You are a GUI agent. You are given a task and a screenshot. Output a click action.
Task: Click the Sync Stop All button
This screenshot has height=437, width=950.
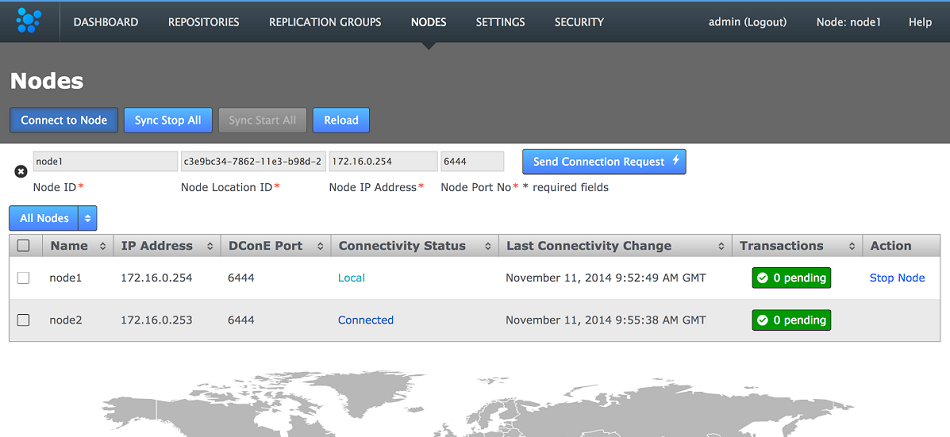pos(168,120)
